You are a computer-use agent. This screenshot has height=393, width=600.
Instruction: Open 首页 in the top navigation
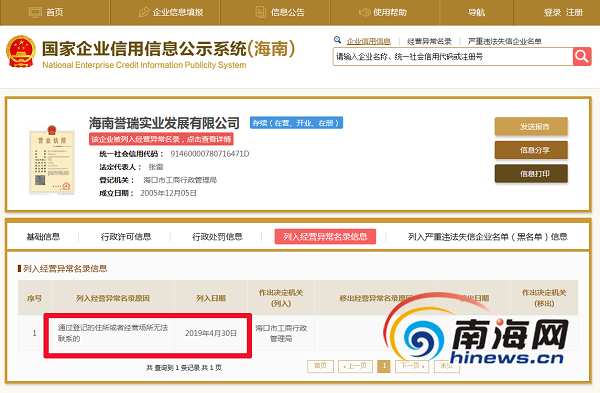[54, 13]
